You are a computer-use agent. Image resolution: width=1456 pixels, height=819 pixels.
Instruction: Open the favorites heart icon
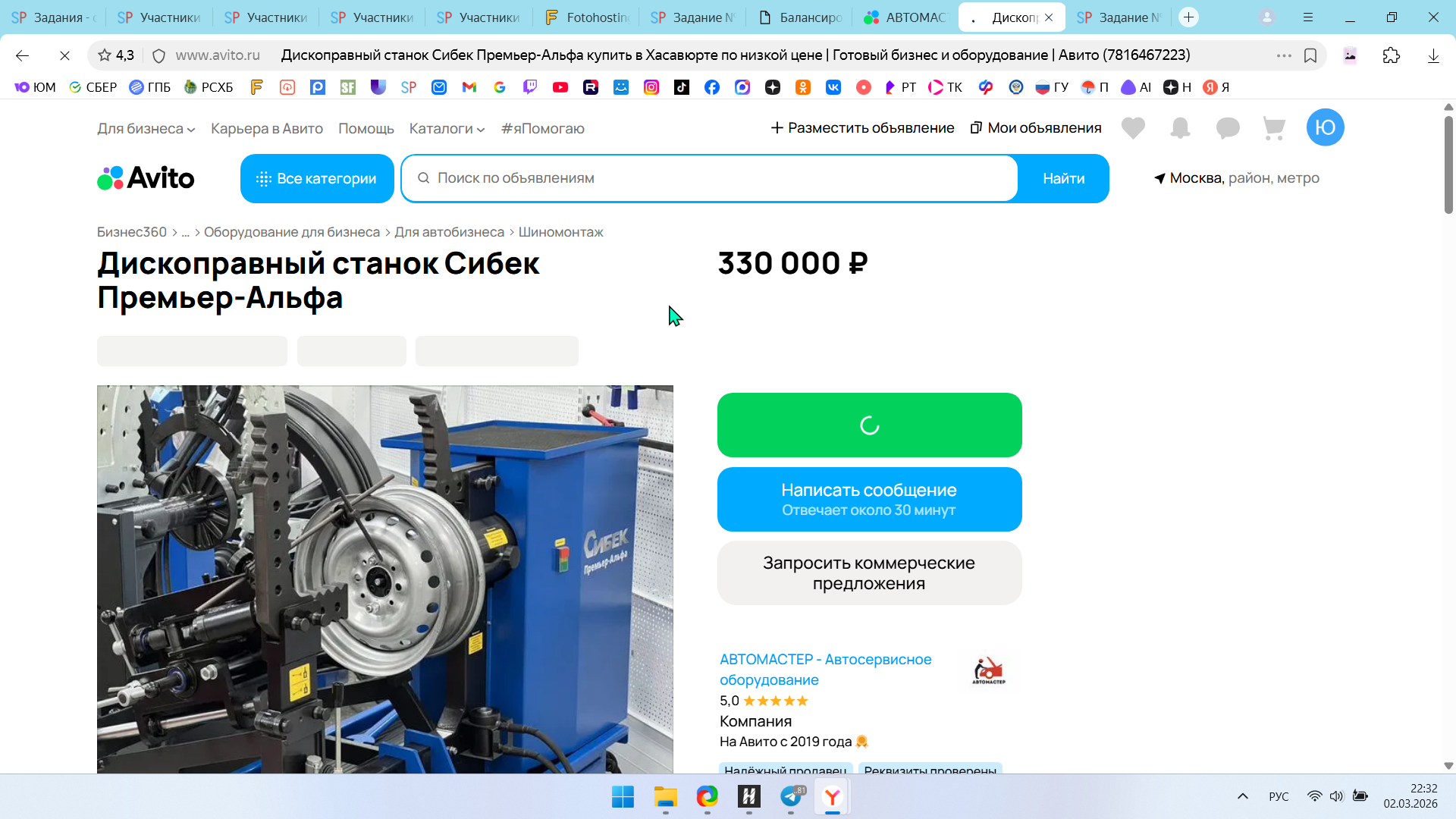click(x=1133, y=128)
